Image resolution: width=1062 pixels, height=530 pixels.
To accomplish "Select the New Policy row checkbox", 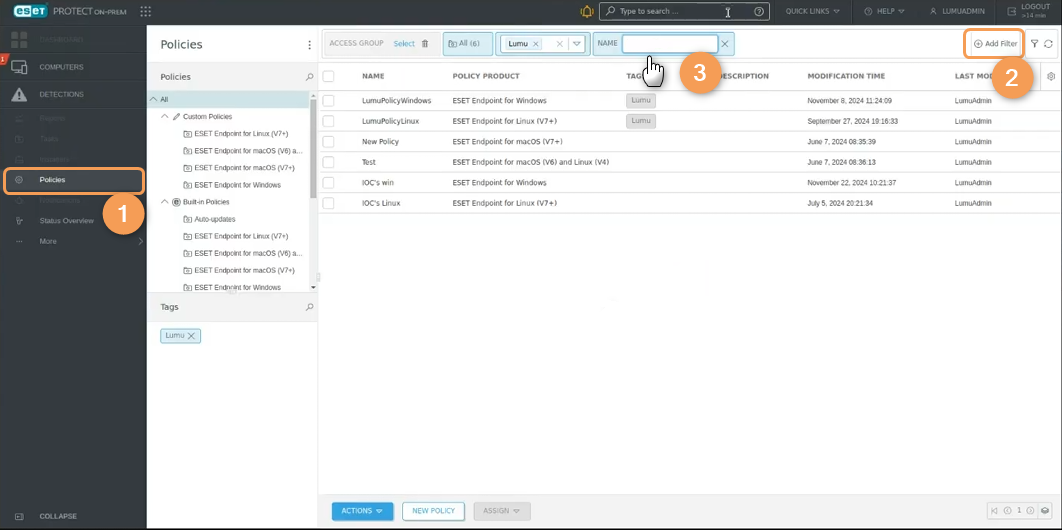I will tap(328, 142).
